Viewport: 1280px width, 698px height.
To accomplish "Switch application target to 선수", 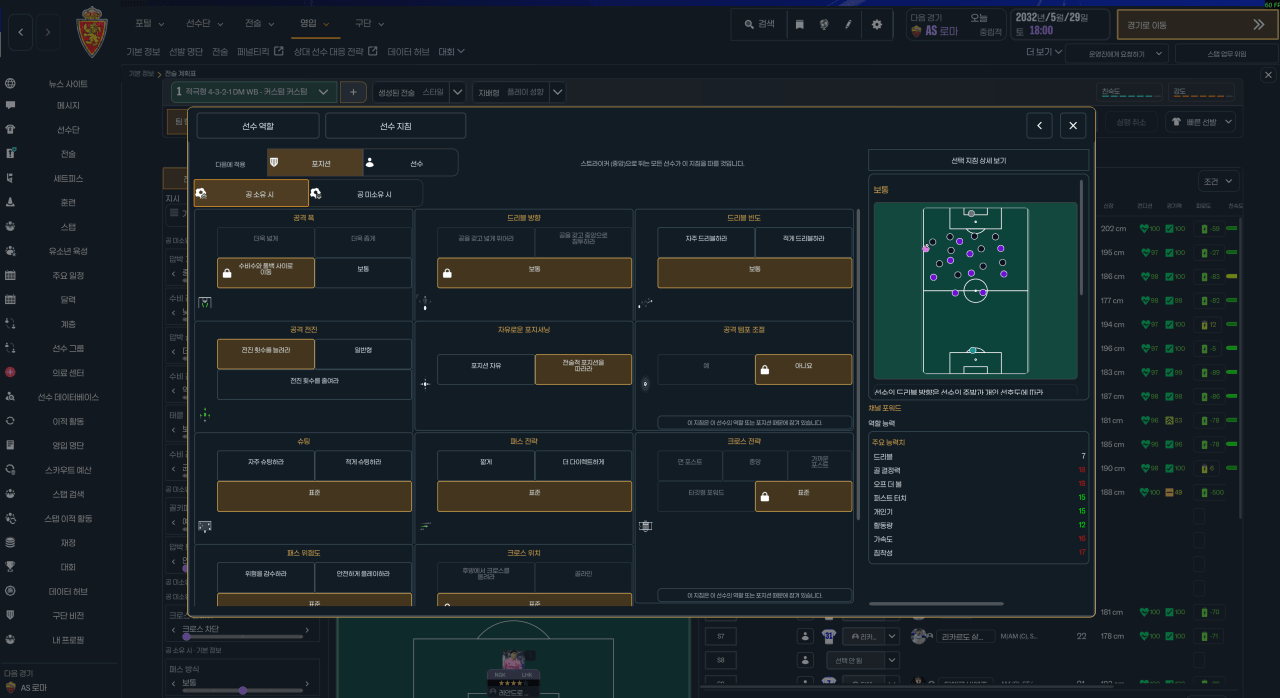I will click(x=410, y=162).
